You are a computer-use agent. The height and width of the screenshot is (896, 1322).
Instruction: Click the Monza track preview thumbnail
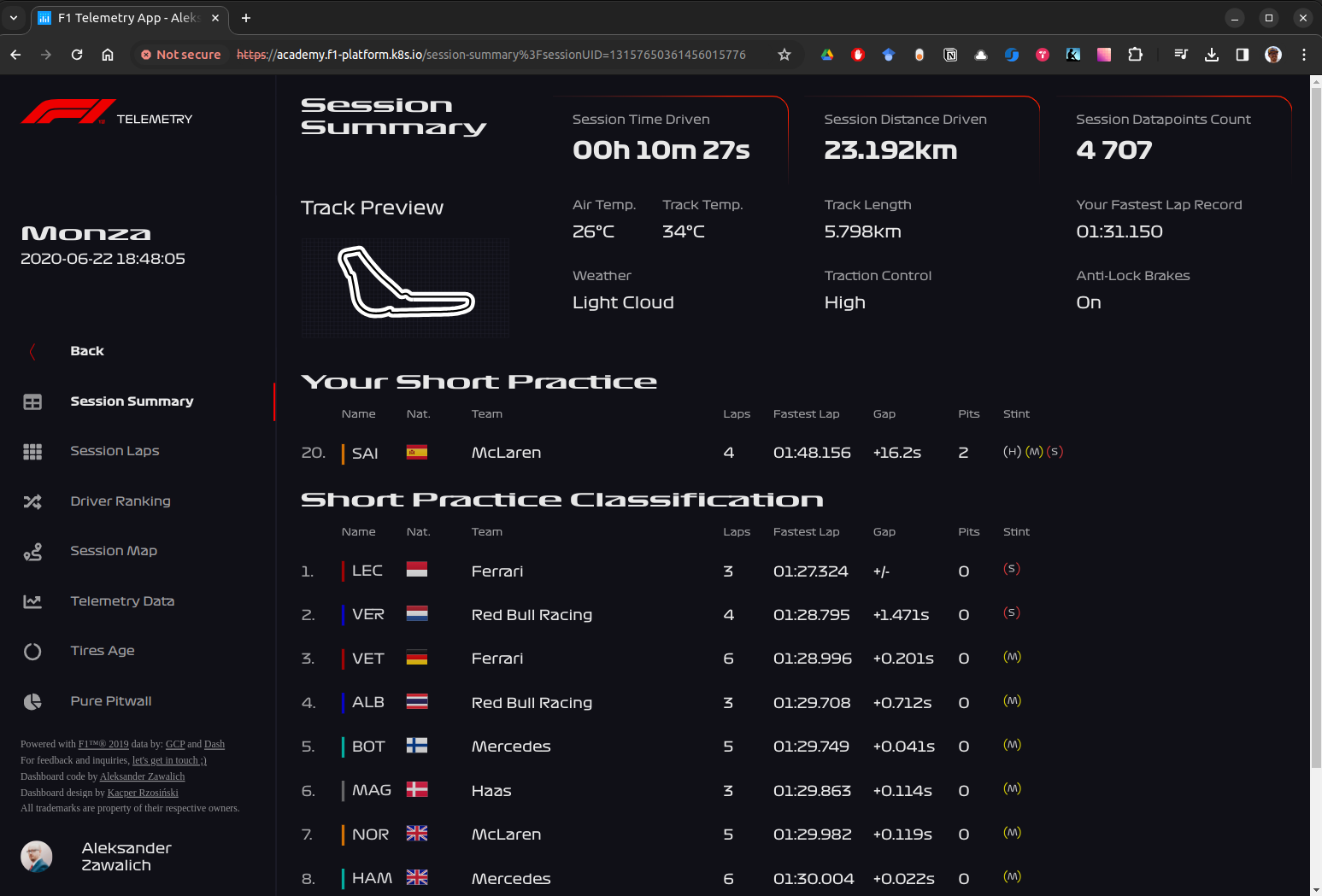click(405, 288)
